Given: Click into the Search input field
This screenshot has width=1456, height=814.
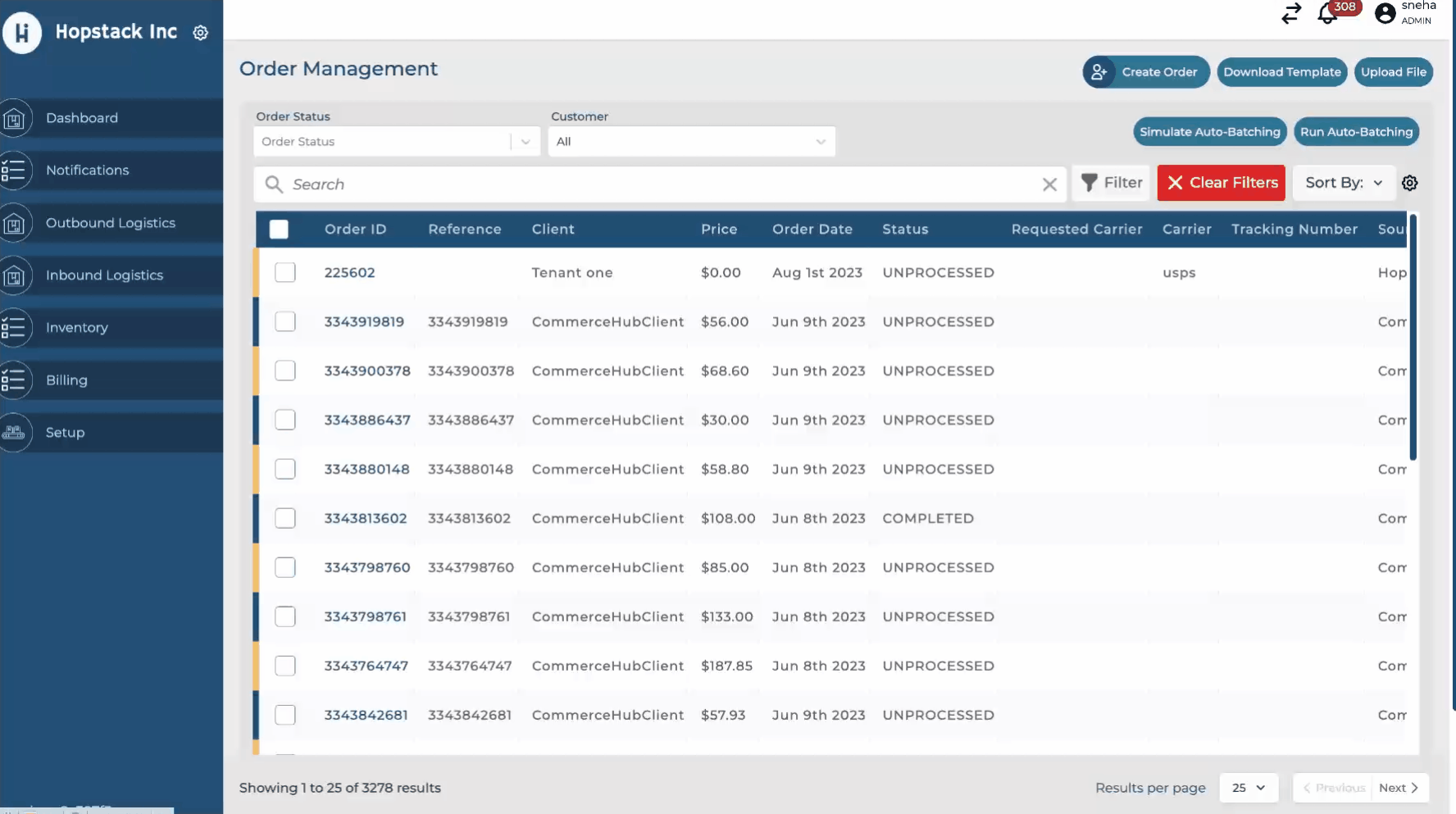Looking at the screenshot, I should coord(656,184).
